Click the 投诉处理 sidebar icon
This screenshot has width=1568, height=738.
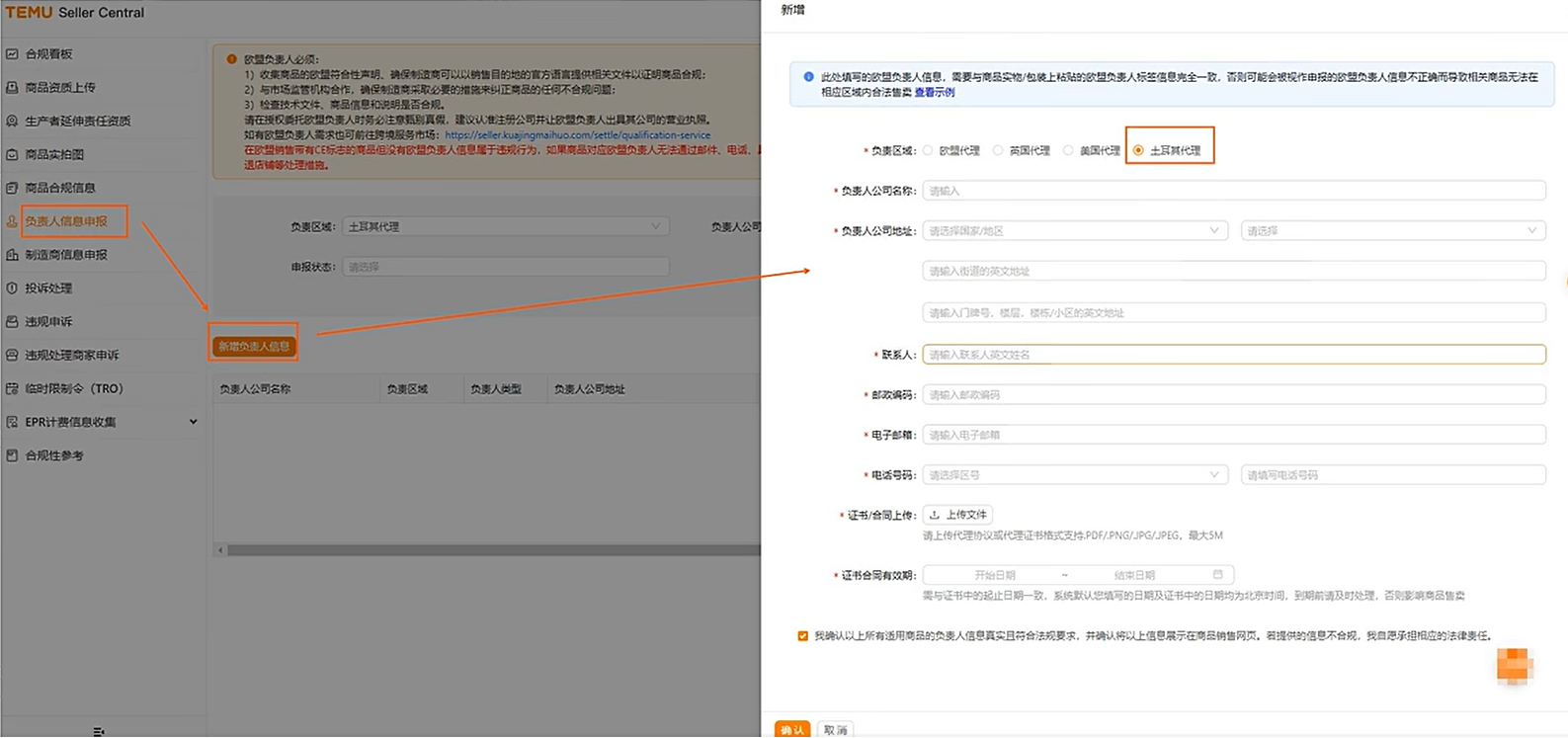coord(12,288)
